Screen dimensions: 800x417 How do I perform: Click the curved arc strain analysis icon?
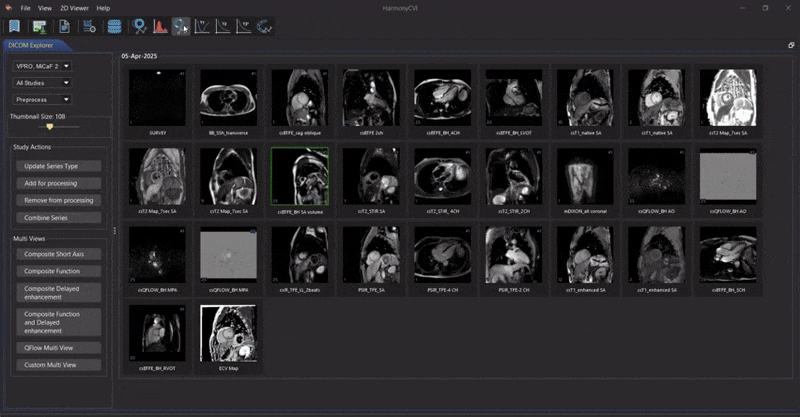264,27
